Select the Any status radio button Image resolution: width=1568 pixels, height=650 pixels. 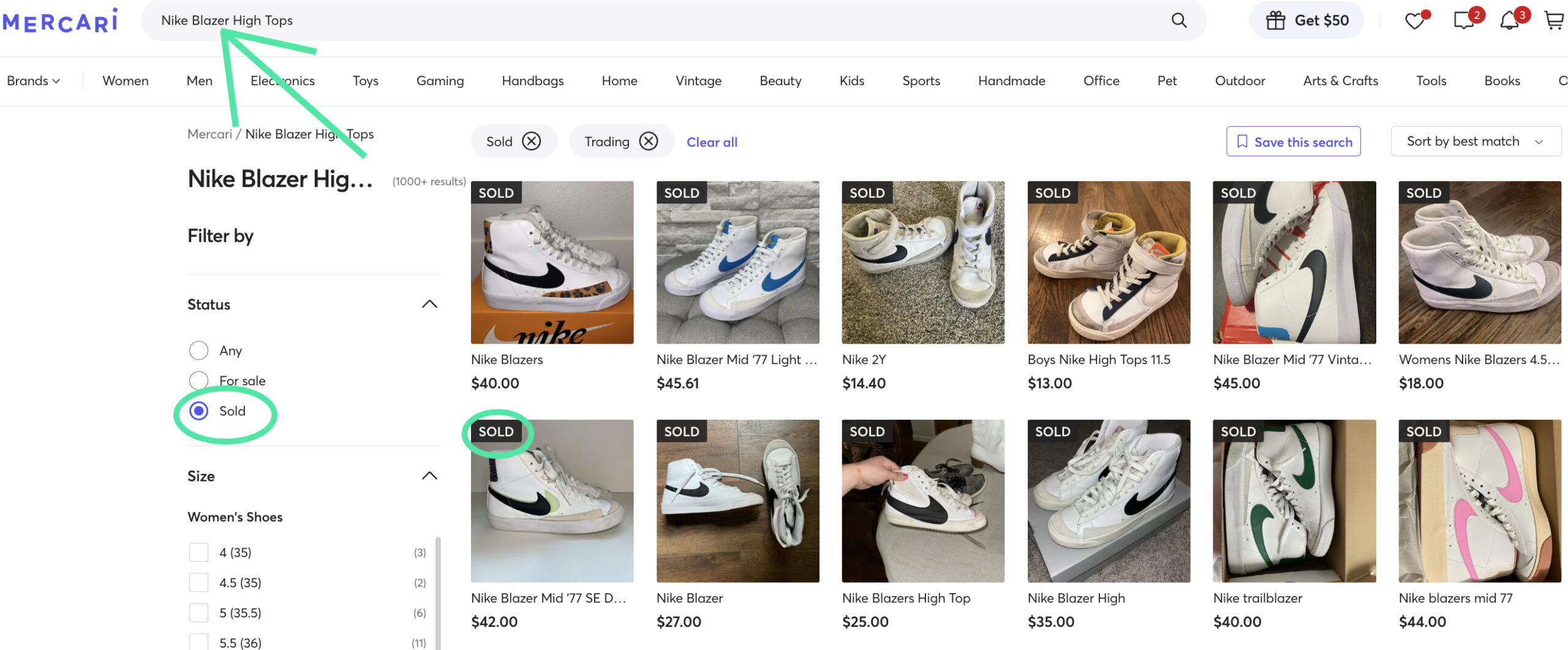pos(198,350)
